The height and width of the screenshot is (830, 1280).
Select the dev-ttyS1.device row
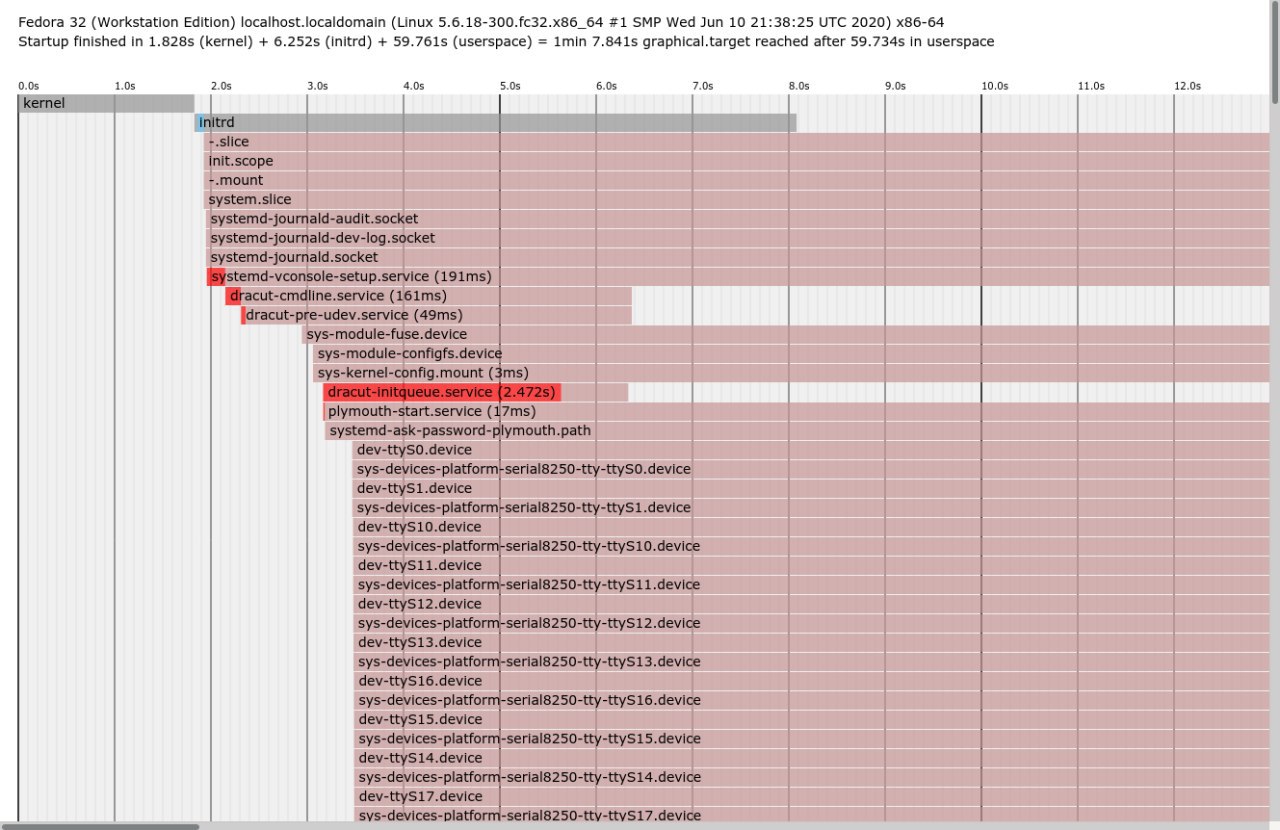(x=811, y=488)
